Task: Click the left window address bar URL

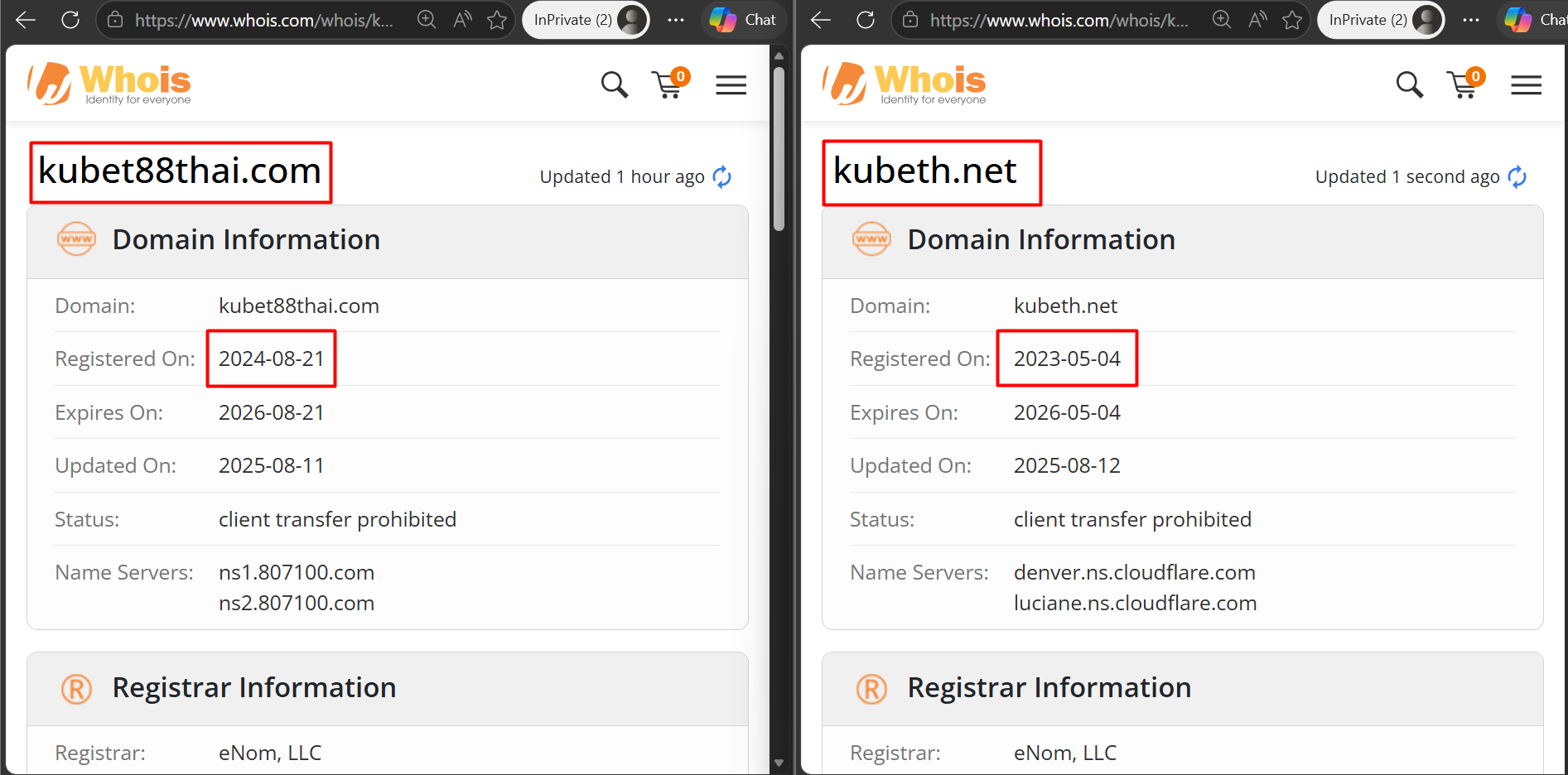Action: coord(264,20)
